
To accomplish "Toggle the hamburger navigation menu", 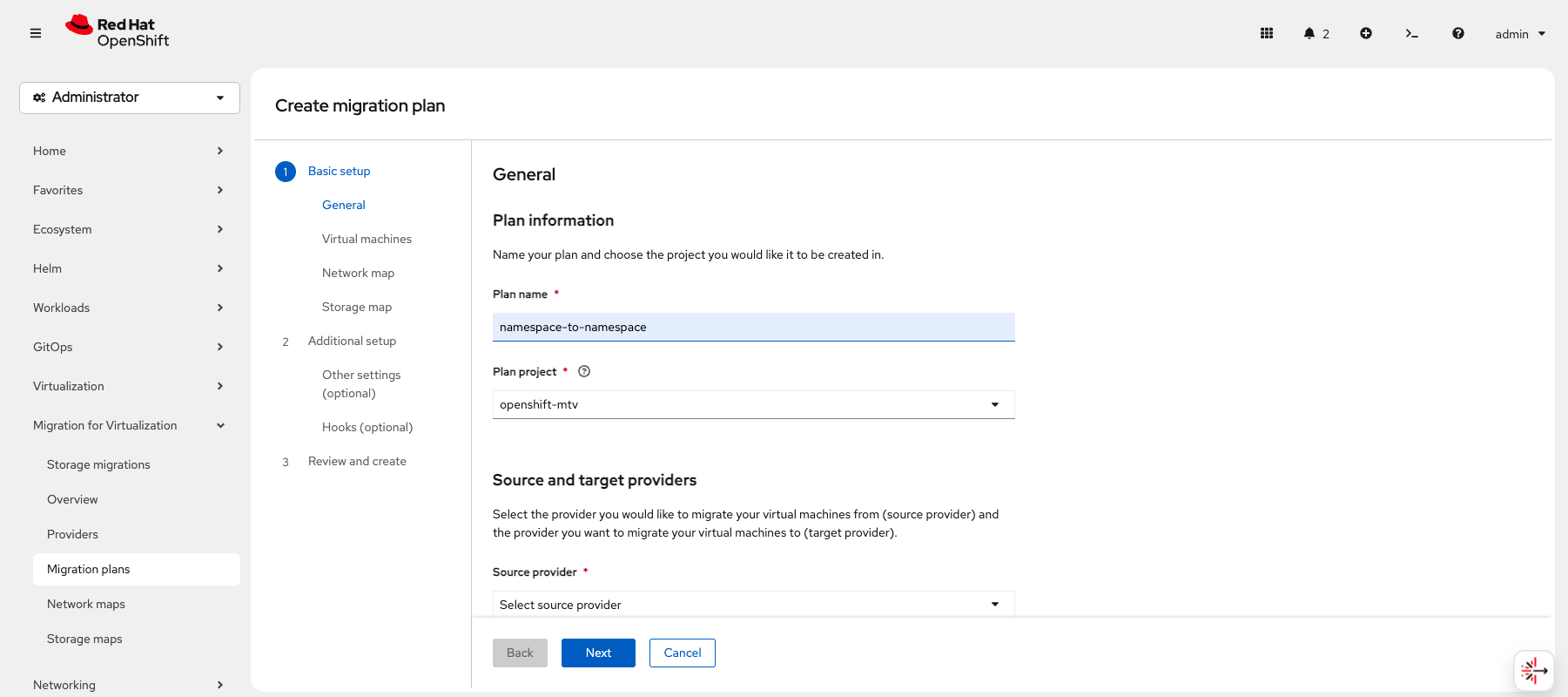I will click(x=36, y=33).
